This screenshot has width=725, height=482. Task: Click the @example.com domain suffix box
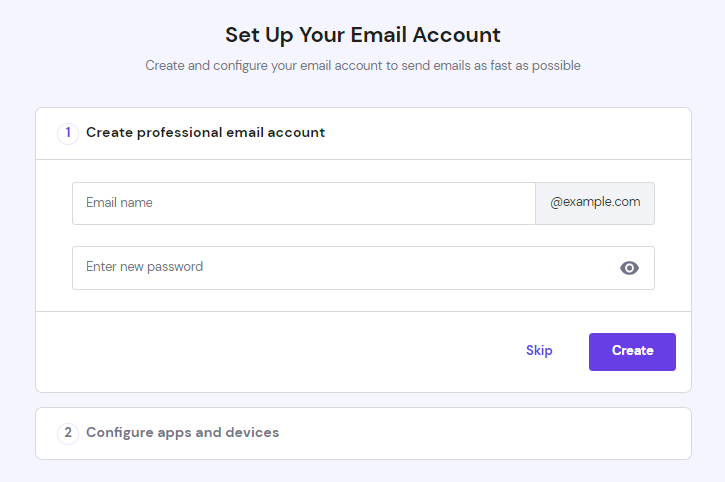tap(595, 203)
